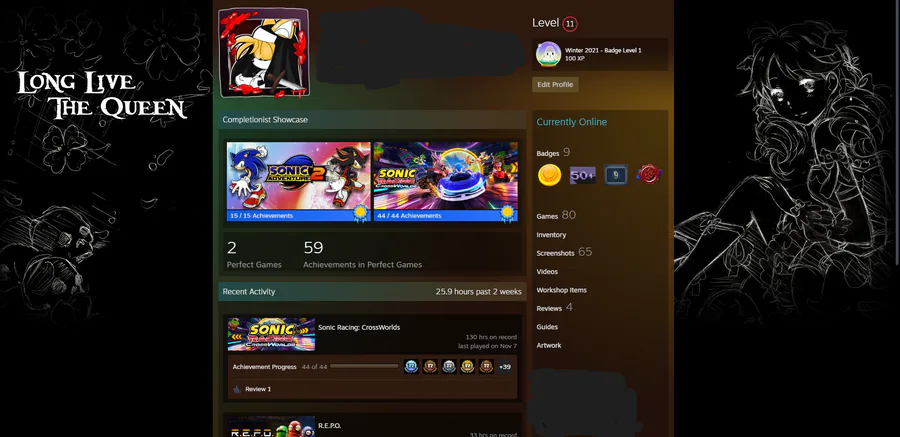Open the Reviews 4 link
Viewport: 900px width, 437px height.
pos(554,308)
